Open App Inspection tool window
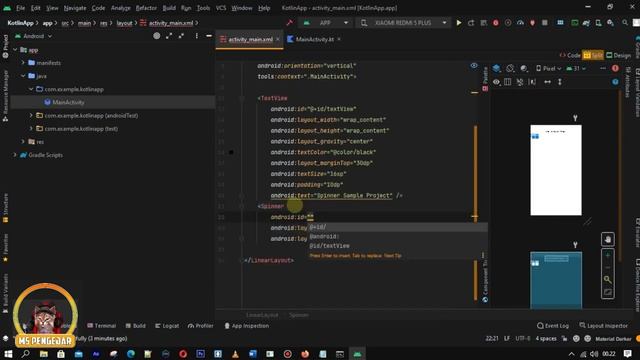The height and width of the screenshot is (360, 640). click(x=247, y=326)
